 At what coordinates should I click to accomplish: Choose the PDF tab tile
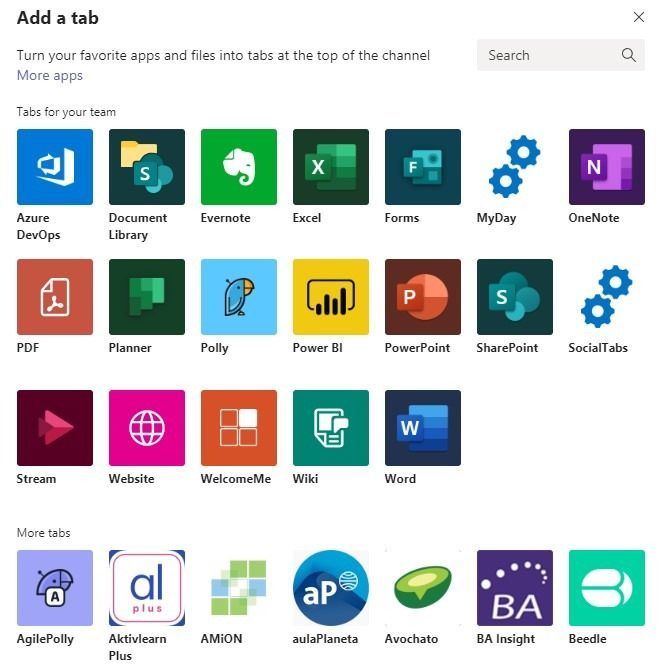pos(55,297)
